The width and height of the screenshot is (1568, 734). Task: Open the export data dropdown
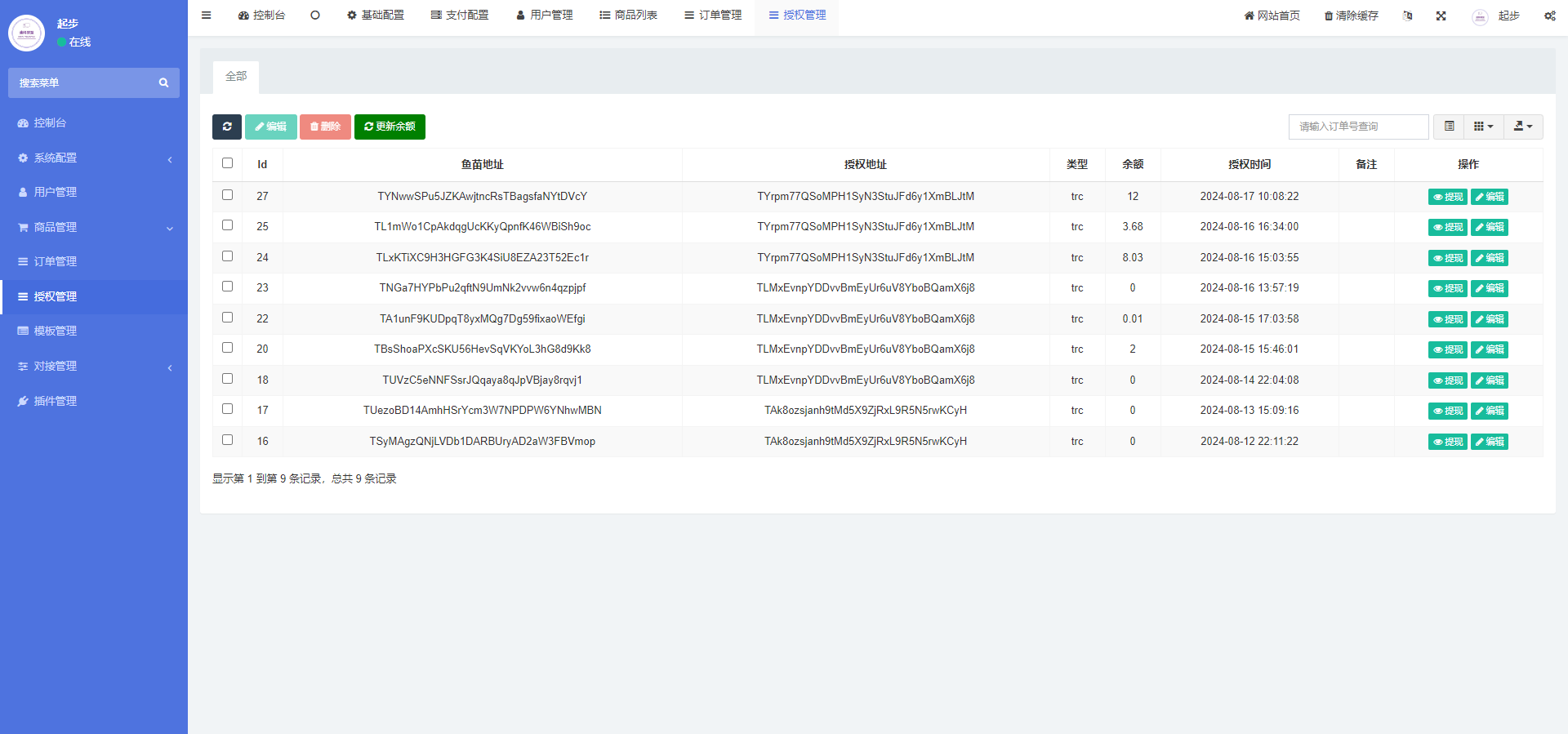(x=1522, y=127)
